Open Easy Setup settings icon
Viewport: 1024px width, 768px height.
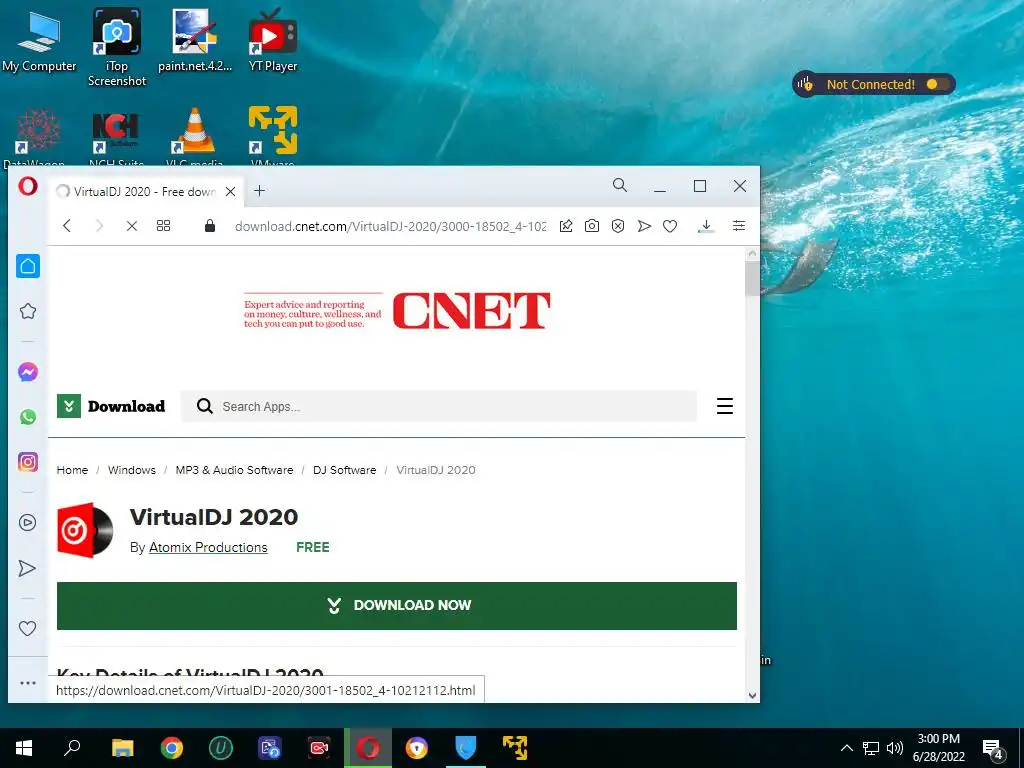739,226
